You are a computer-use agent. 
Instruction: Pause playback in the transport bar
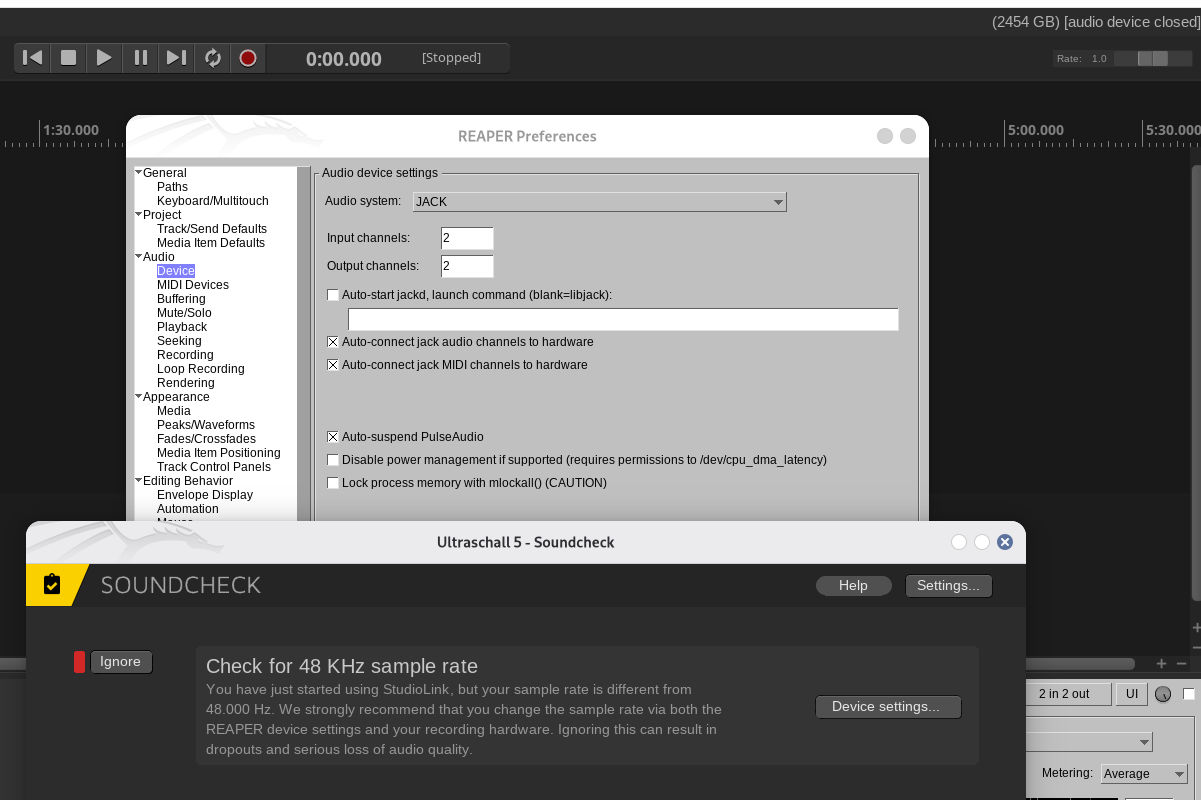pyautogui.click(x=140, y=58)
